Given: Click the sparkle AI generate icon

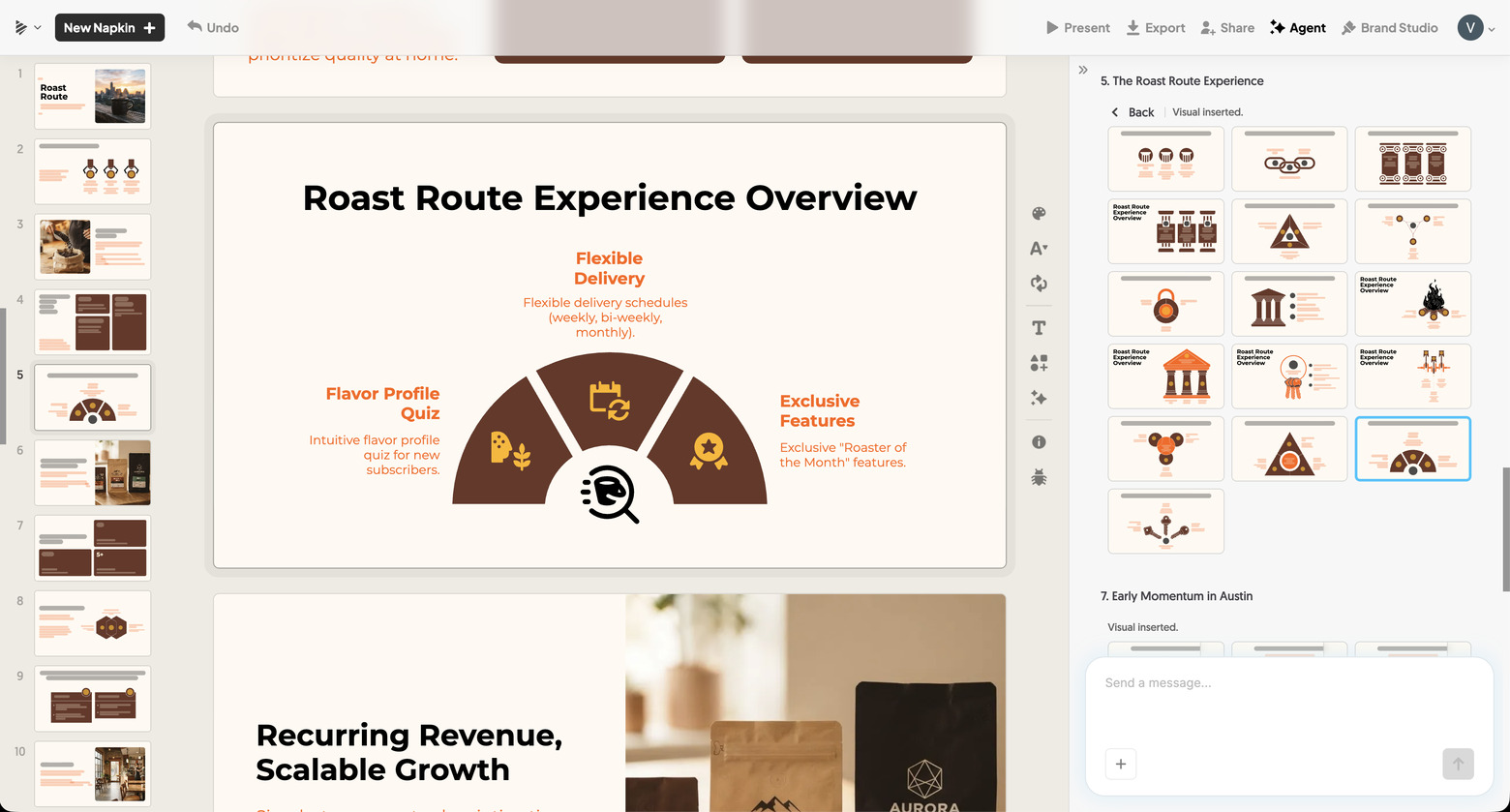Looking at the screenshot, I should click(x=1039, y=398).
